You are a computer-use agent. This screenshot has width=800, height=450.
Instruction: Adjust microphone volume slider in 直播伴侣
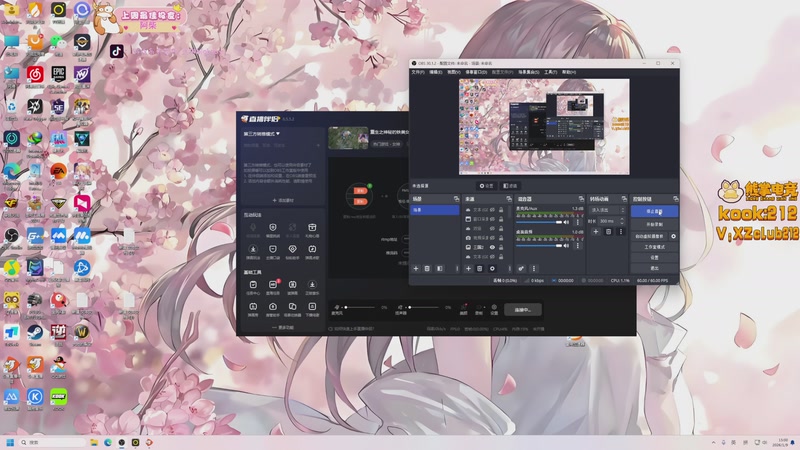(360, 307)
